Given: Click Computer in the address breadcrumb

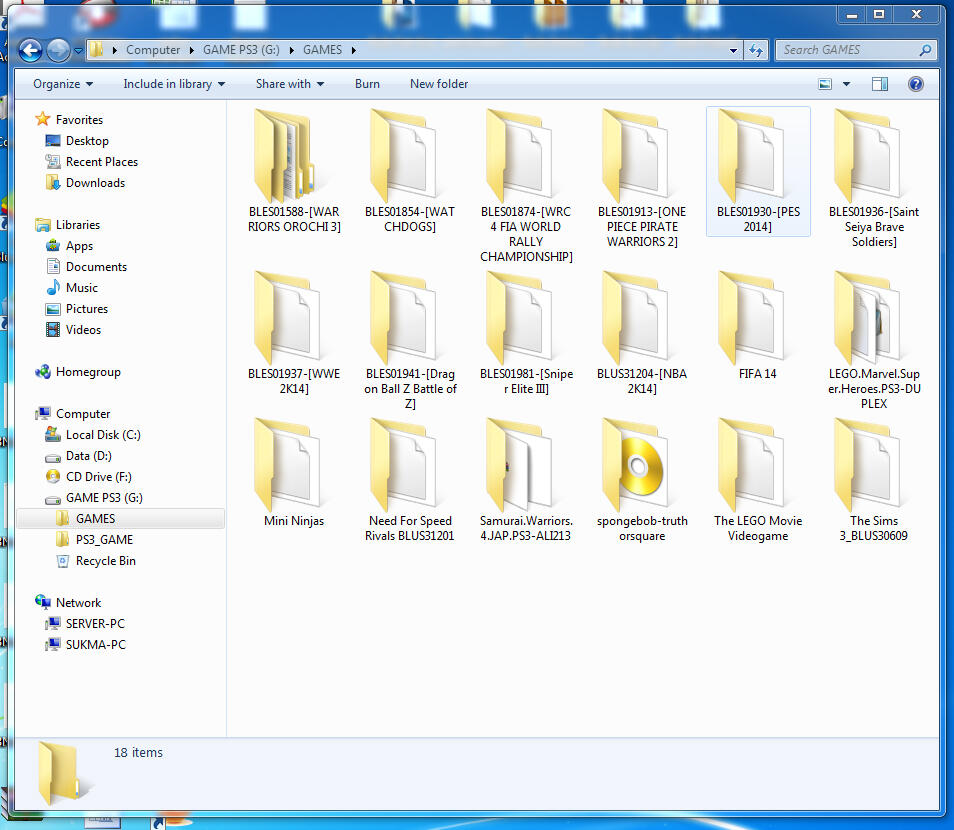Looking at the screenshot, I should pos(153,50).
